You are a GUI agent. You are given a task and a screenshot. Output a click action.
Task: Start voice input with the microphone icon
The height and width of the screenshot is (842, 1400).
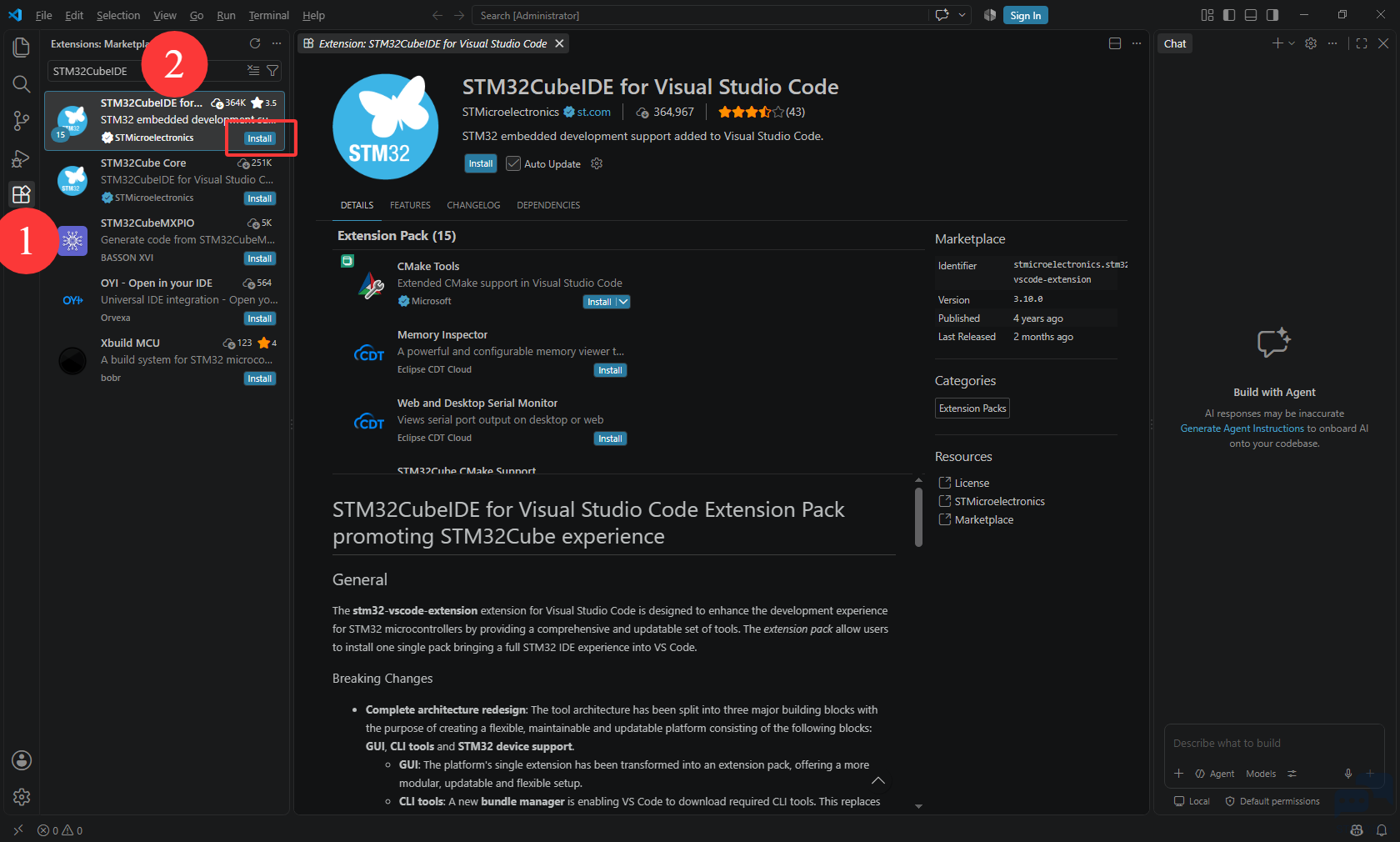tap(1348, 774)
